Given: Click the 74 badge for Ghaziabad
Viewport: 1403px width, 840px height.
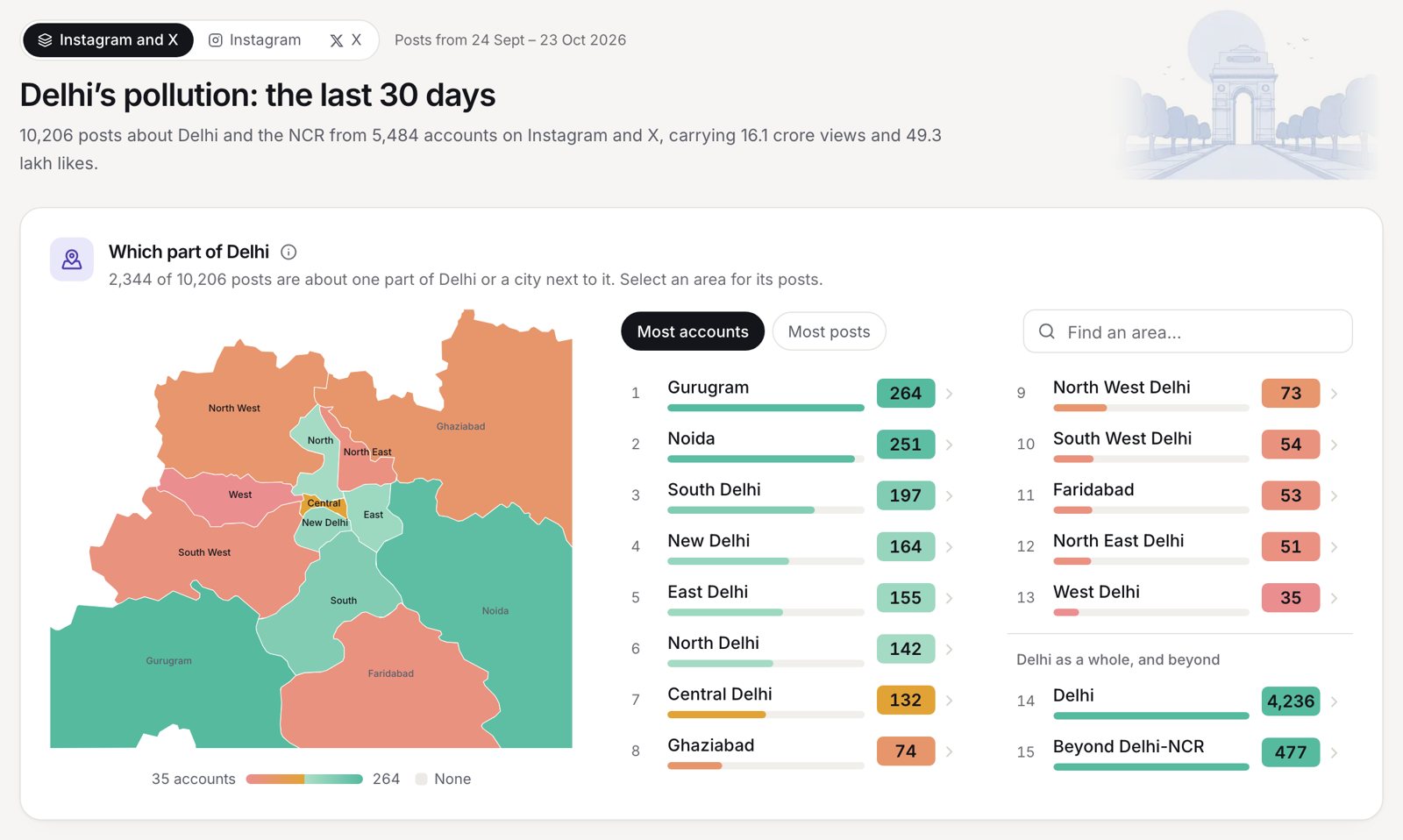Looking at the screenshot, I should (x=906, y=751).
